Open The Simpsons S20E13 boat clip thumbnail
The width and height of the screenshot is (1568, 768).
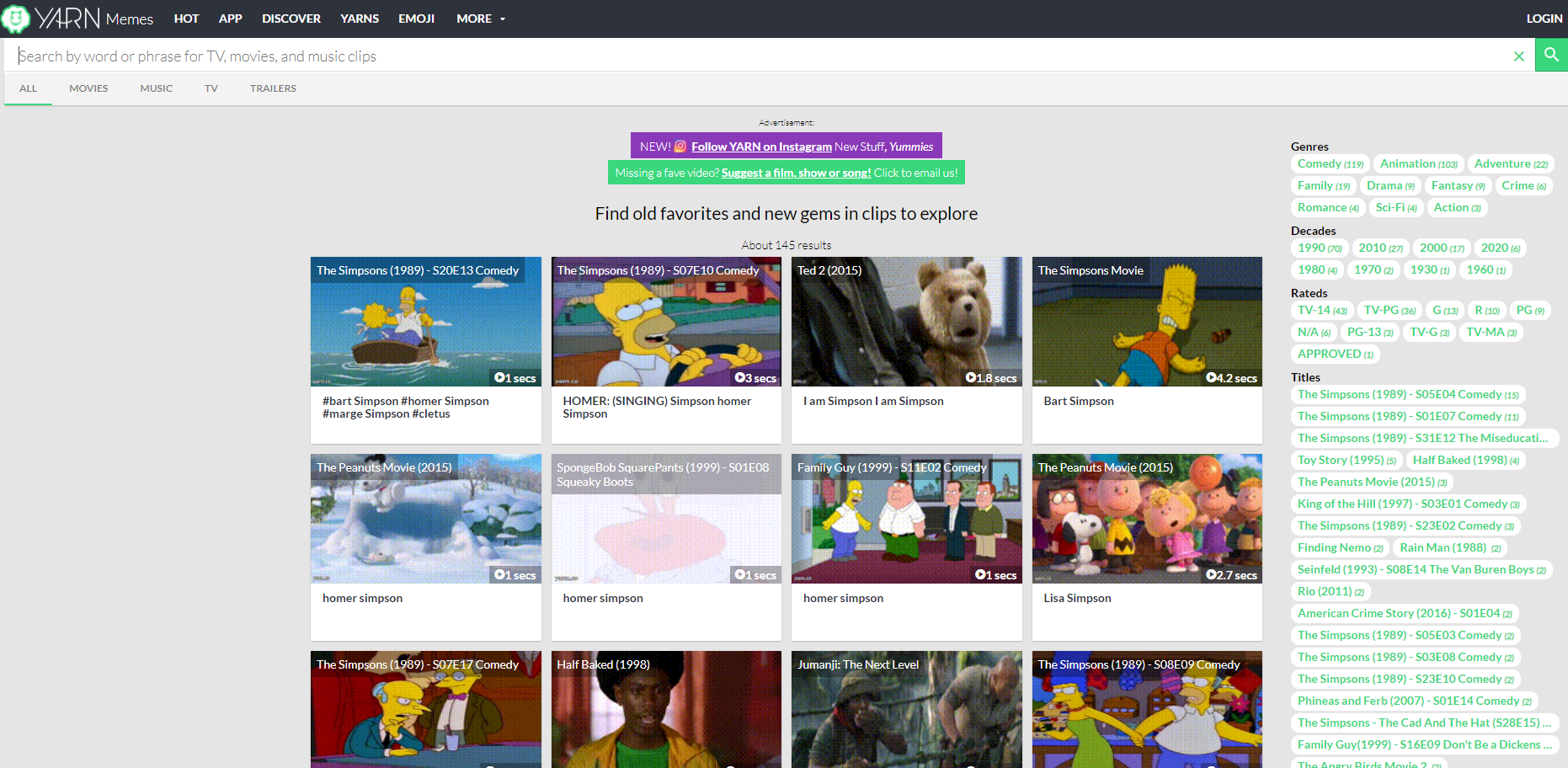426,322
